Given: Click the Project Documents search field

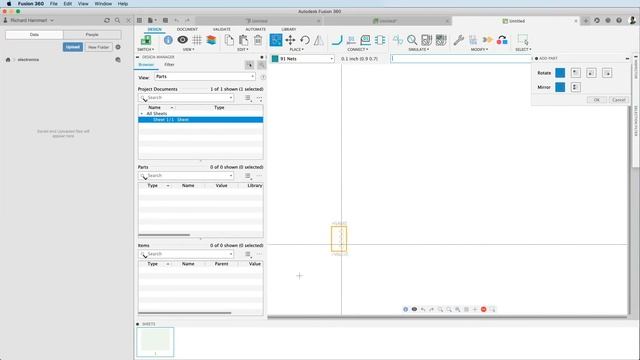Looking at the screenshot, I should 186,98.
